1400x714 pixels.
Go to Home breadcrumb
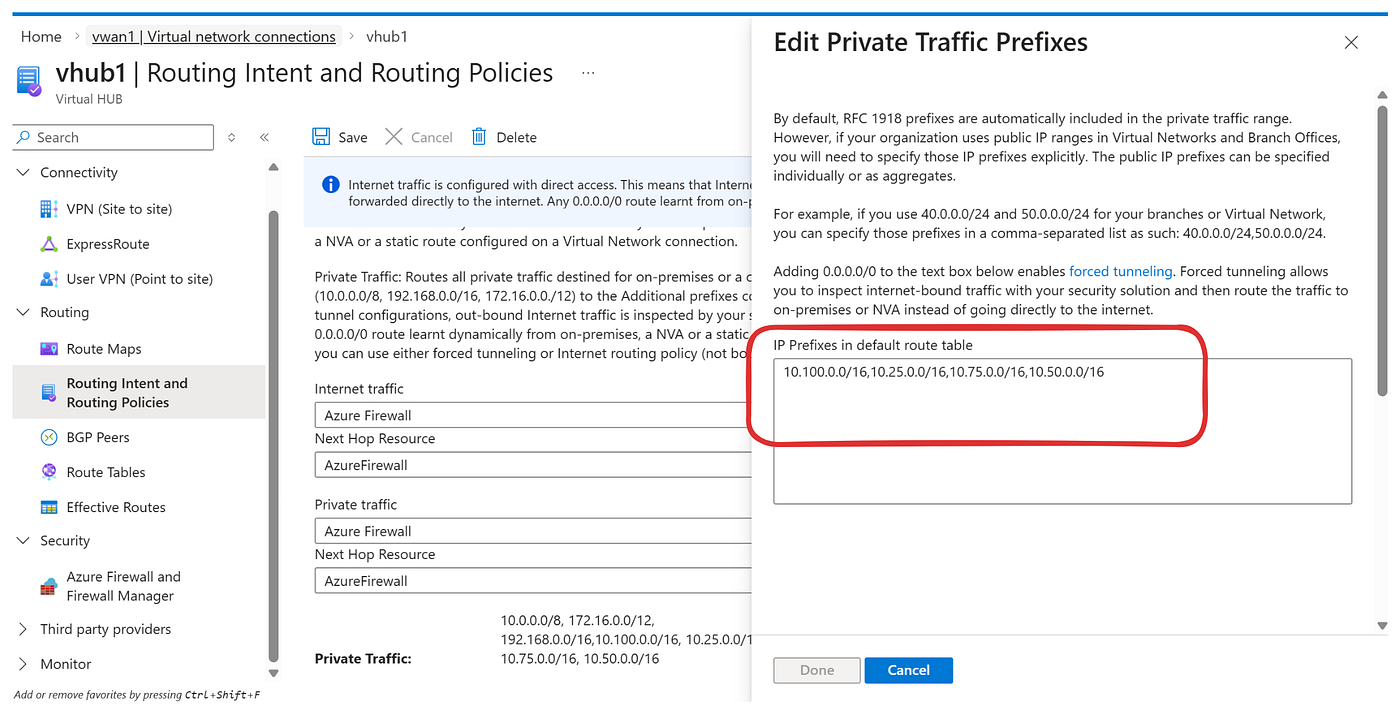41,36
